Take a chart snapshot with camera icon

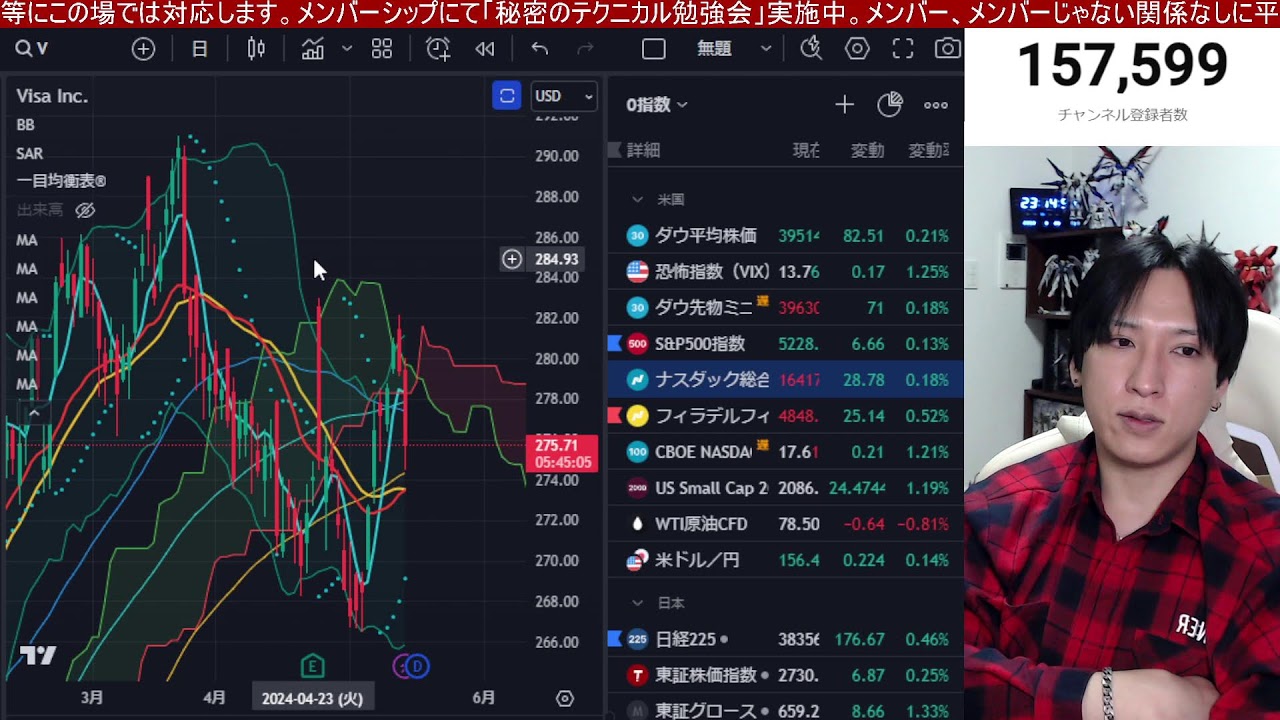point(946,49)
